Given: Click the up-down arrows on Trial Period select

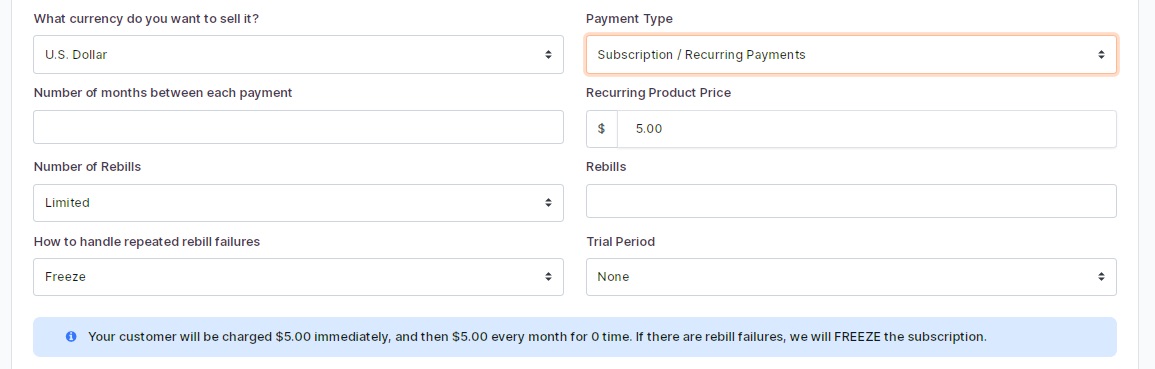Looking at the screenshot, I should click(1100, 277).
